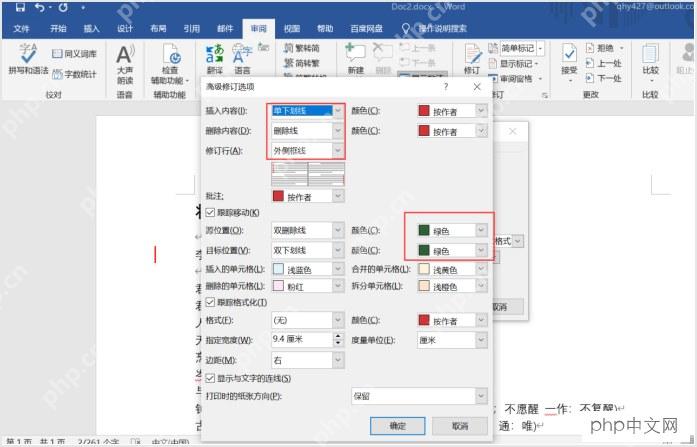
Task: Click the 显示标记 show markup icon
Action: [x=493, y=64]
